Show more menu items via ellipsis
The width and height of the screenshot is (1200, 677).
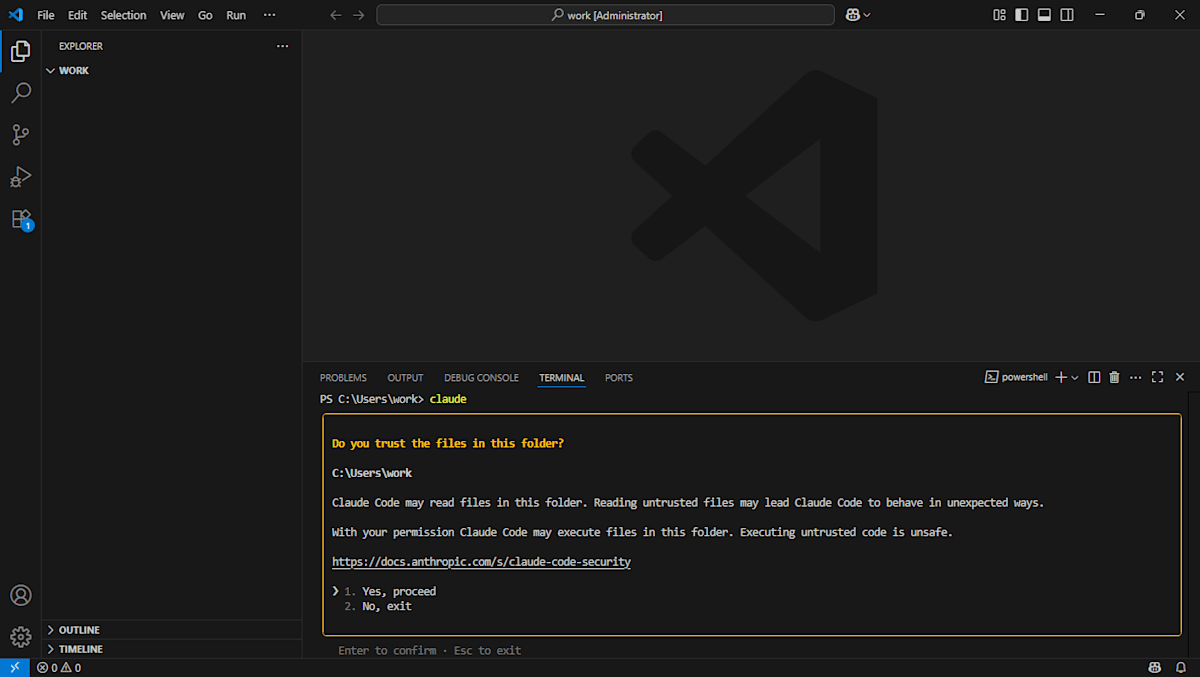pos(269,15)
